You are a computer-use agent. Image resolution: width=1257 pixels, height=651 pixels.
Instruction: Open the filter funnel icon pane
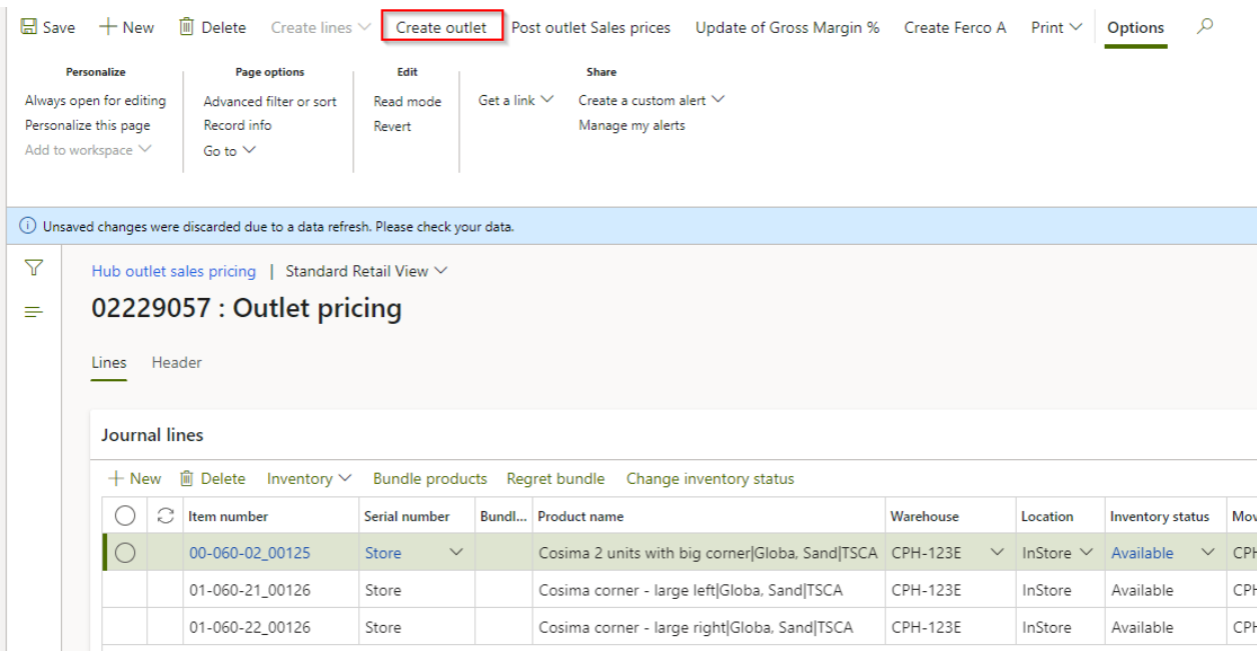tap(34, 268)
